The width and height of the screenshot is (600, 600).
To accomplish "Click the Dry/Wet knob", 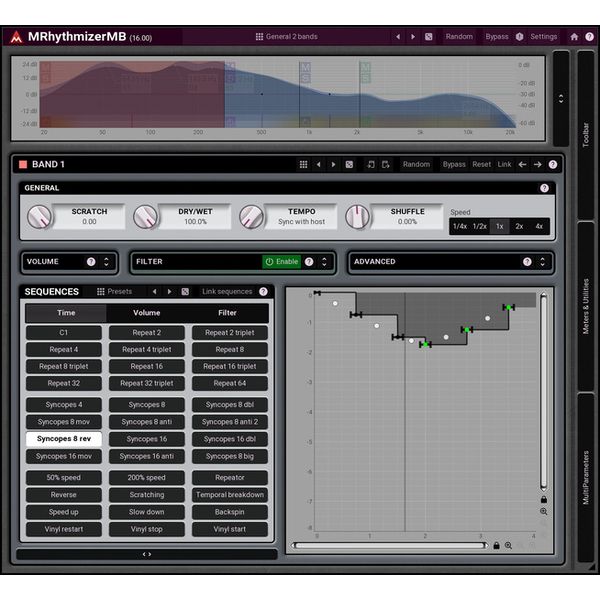I will pyautogui.click(x=145, y=217).
